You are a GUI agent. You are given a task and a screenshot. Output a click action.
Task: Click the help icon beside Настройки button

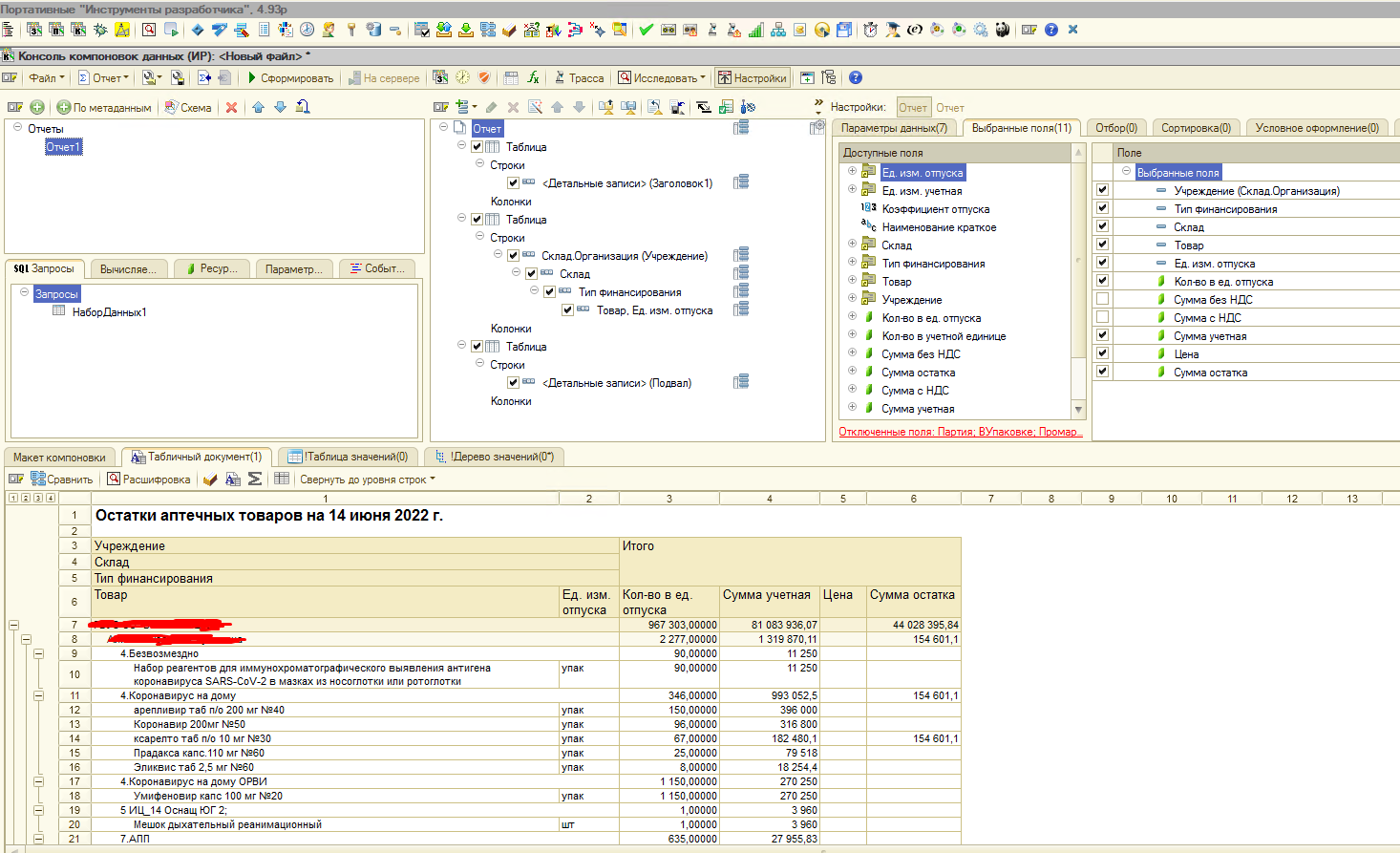click(856, 77)
